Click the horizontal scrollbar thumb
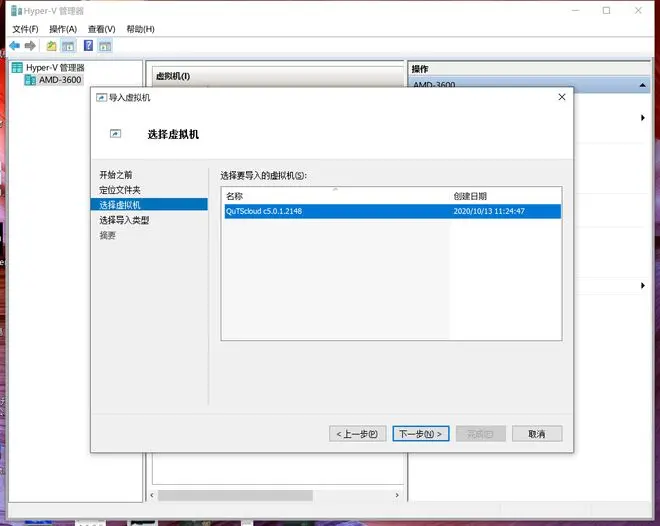Viewport: 660px width, 526px height. pyautogui.click(x=235, y=495)
